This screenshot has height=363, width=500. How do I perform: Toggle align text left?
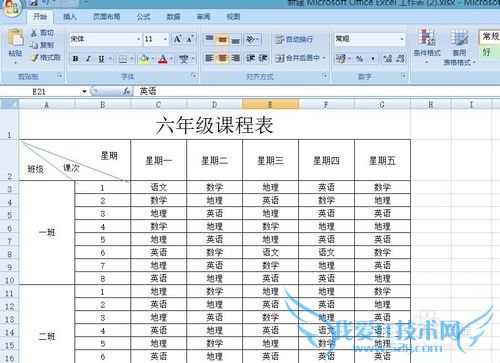pyautogui.click(x=210, y=58)
